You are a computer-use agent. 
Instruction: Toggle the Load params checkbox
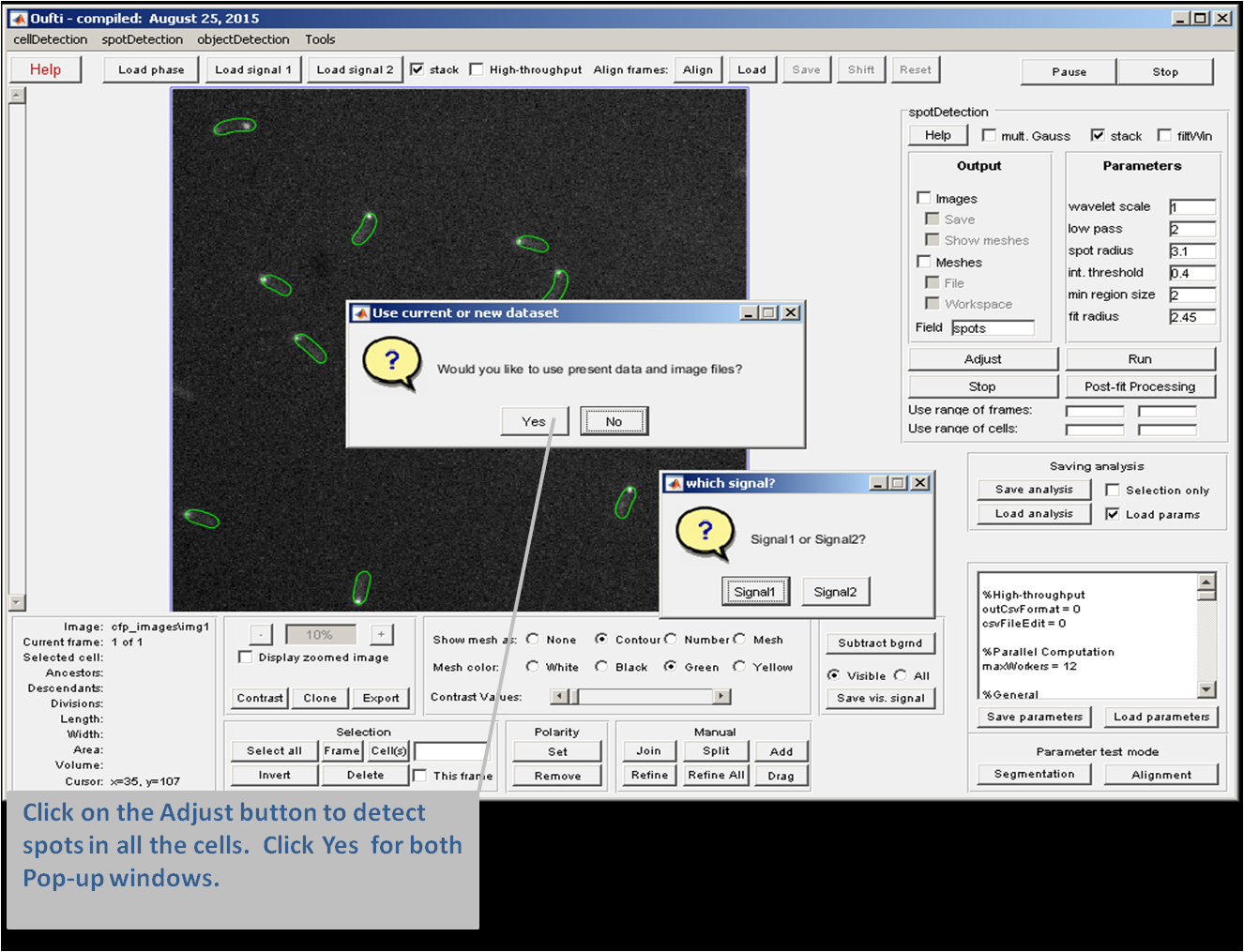[x=1113, y=514]
